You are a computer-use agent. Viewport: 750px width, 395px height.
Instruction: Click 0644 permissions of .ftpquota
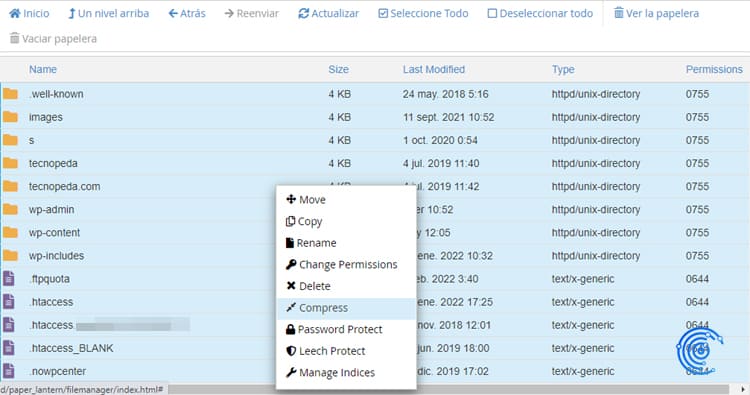coord(697,279)
